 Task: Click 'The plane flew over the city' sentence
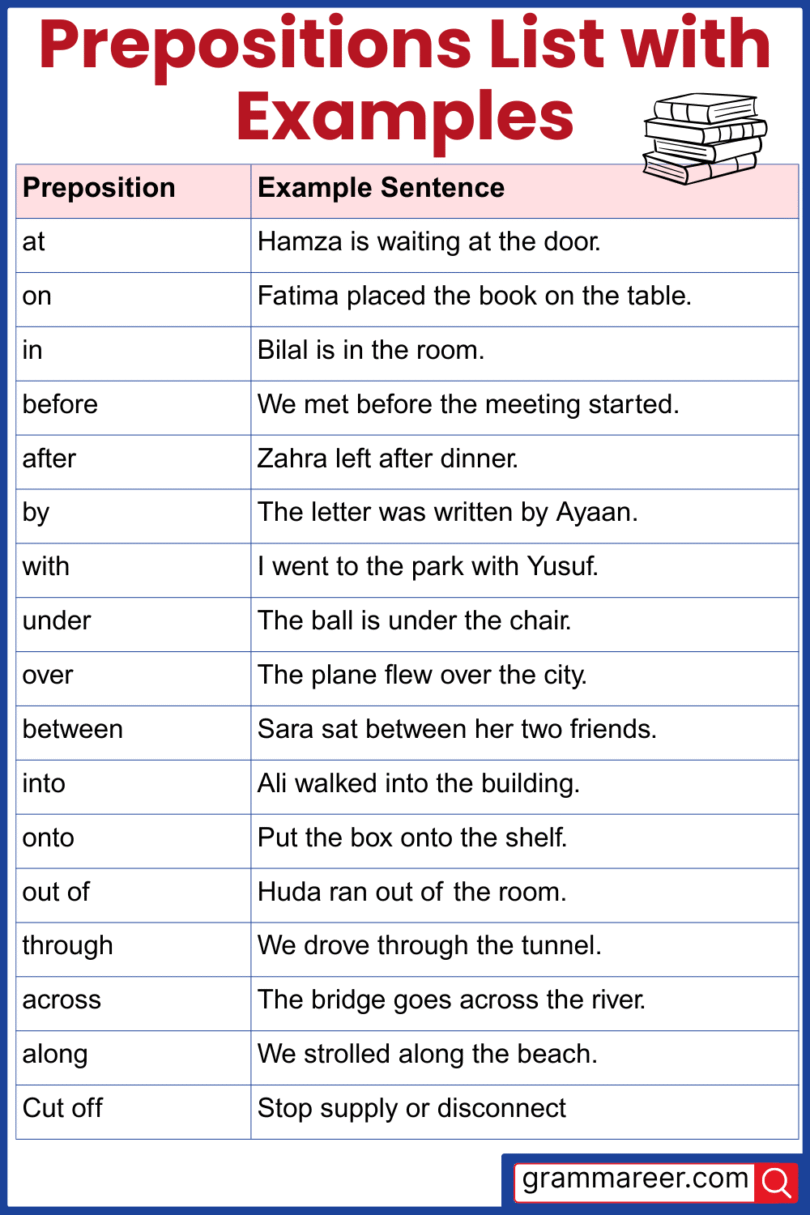tap(422, 675)
